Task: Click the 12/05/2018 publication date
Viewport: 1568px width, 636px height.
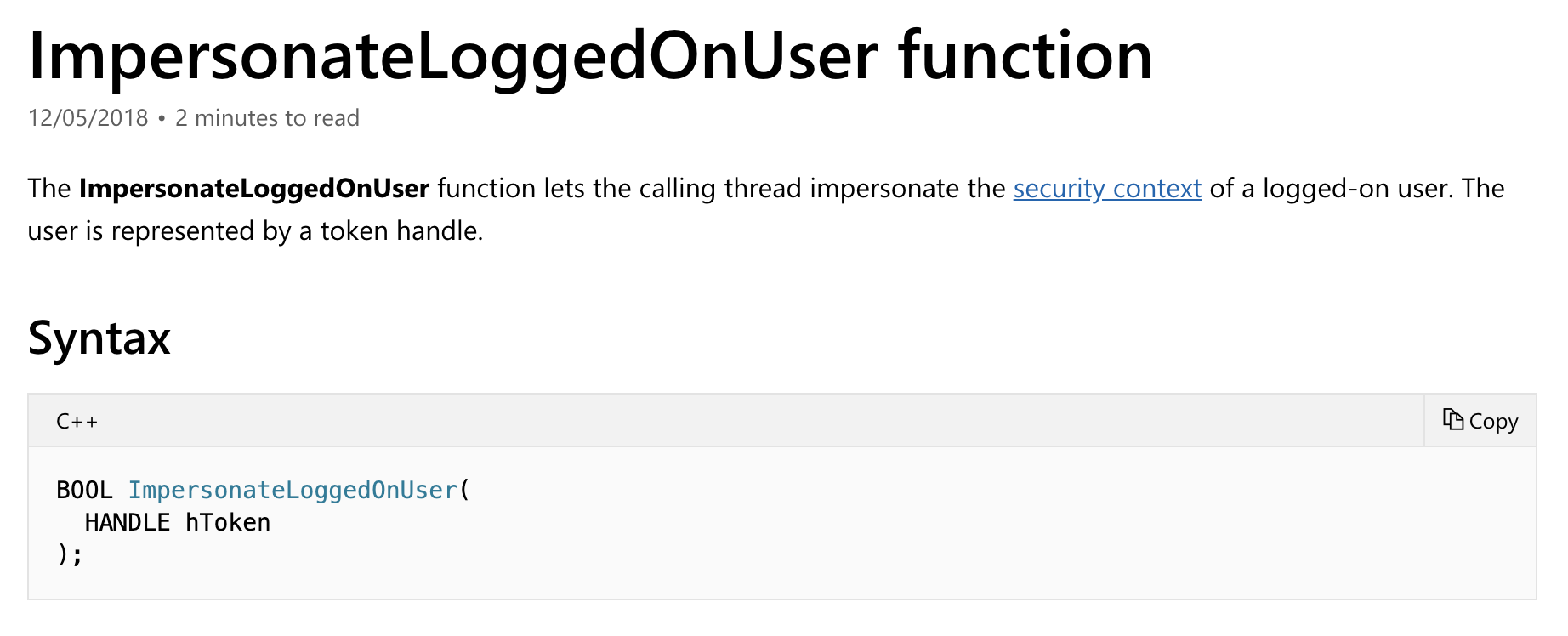Action: tap(88, 118)
